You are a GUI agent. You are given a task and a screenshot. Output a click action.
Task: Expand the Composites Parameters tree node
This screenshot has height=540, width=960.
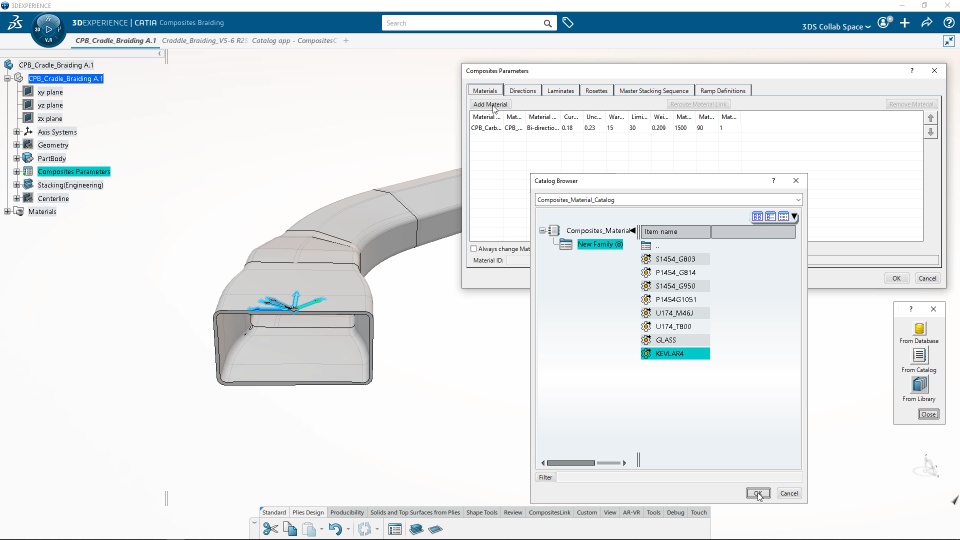(x=17, y=171)
